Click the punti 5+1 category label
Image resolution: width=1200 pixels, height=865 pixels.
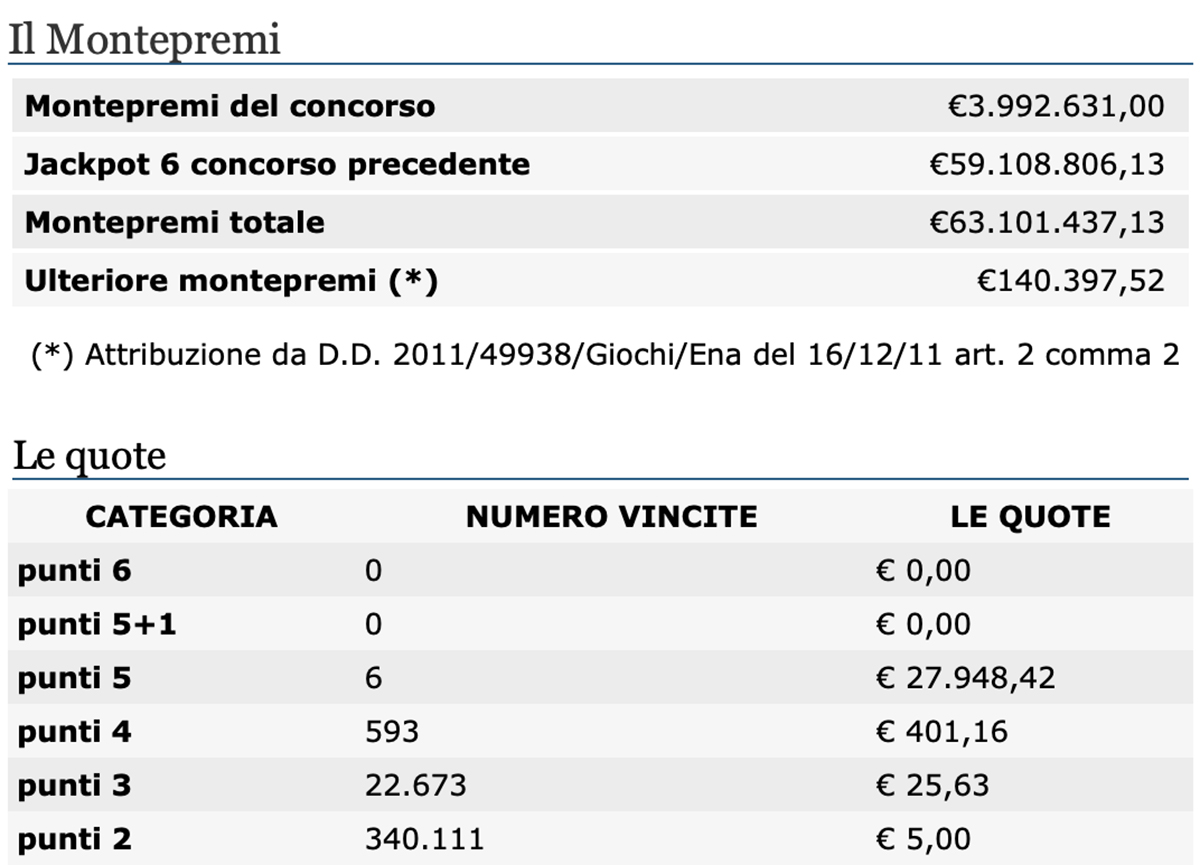pos(97,625)
